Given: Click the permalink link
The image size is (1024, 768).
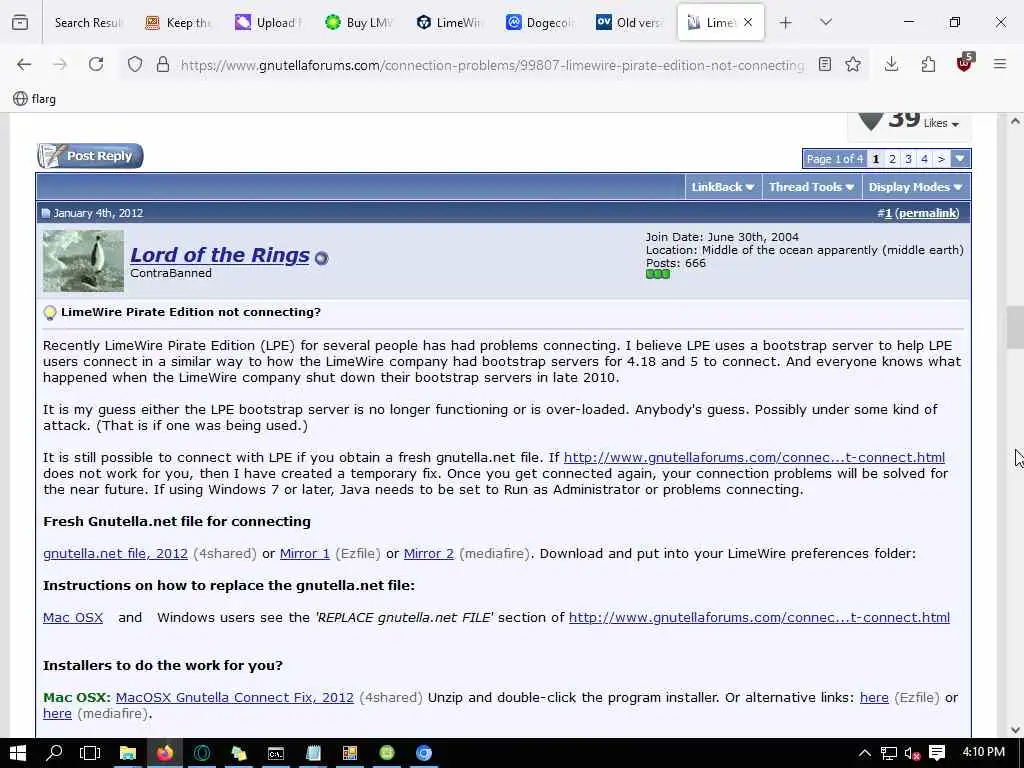Looking at the screenshot, I should (927, 213).
